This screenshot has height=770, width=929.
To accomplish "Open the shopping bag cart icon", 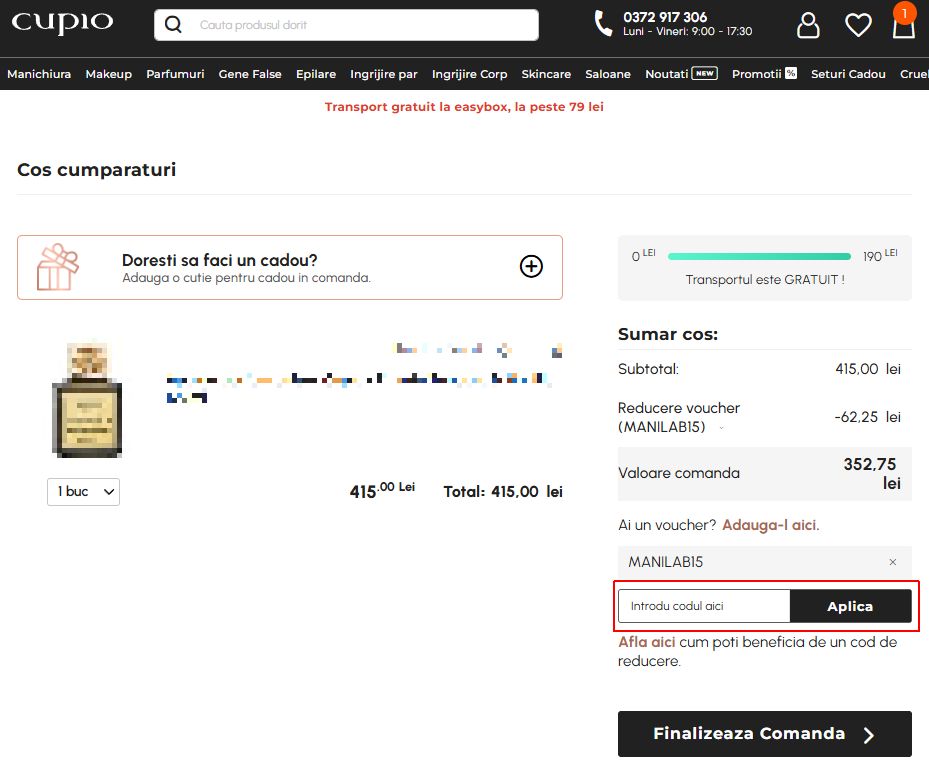I will pos(904,23).
